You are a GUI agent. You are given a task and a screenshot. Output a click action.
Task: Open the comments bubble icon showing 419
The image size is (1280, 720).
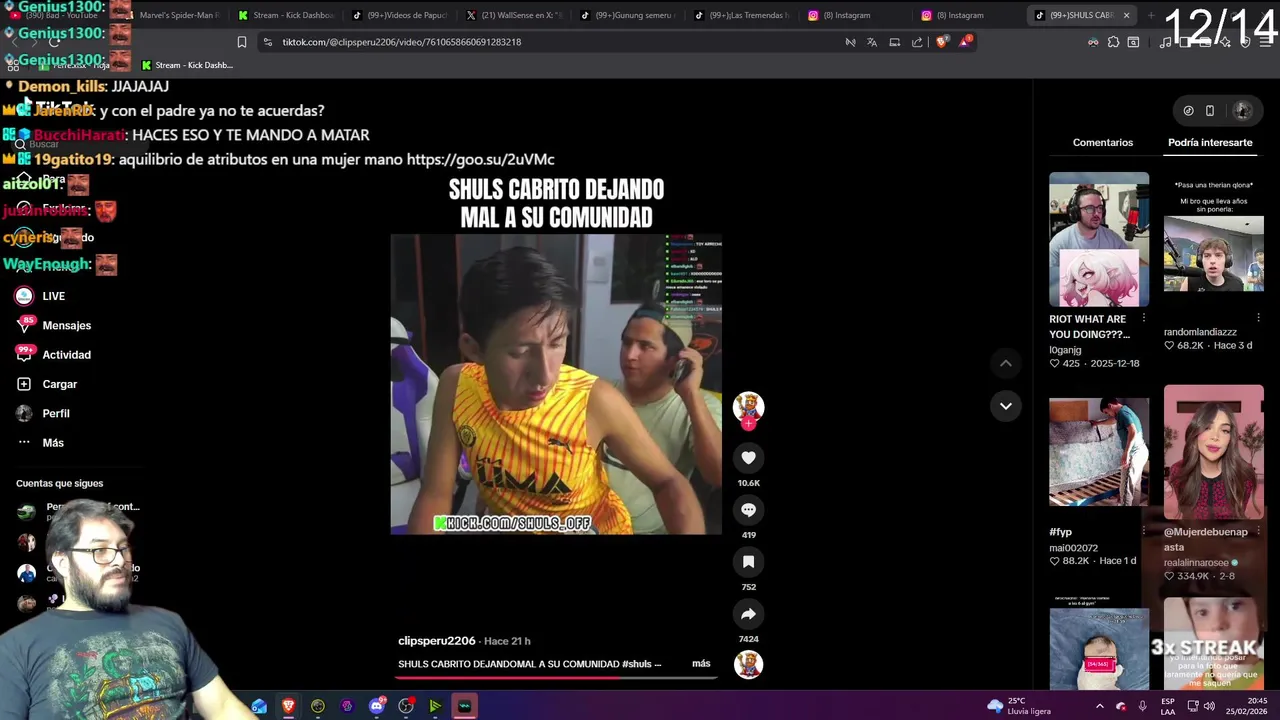tap(748, 509)
